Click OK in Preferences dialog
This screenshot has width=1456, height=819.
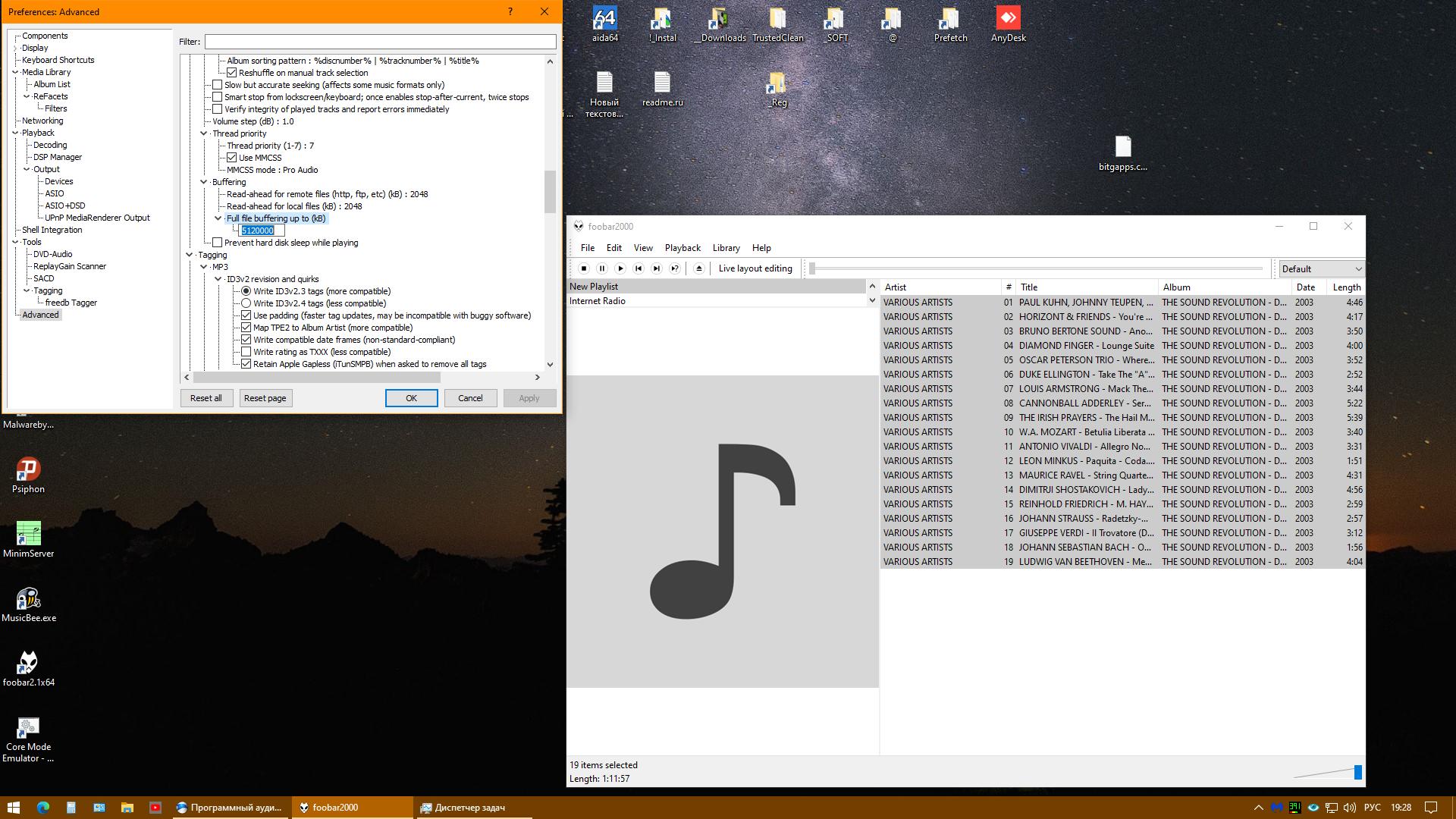[411, 398]
